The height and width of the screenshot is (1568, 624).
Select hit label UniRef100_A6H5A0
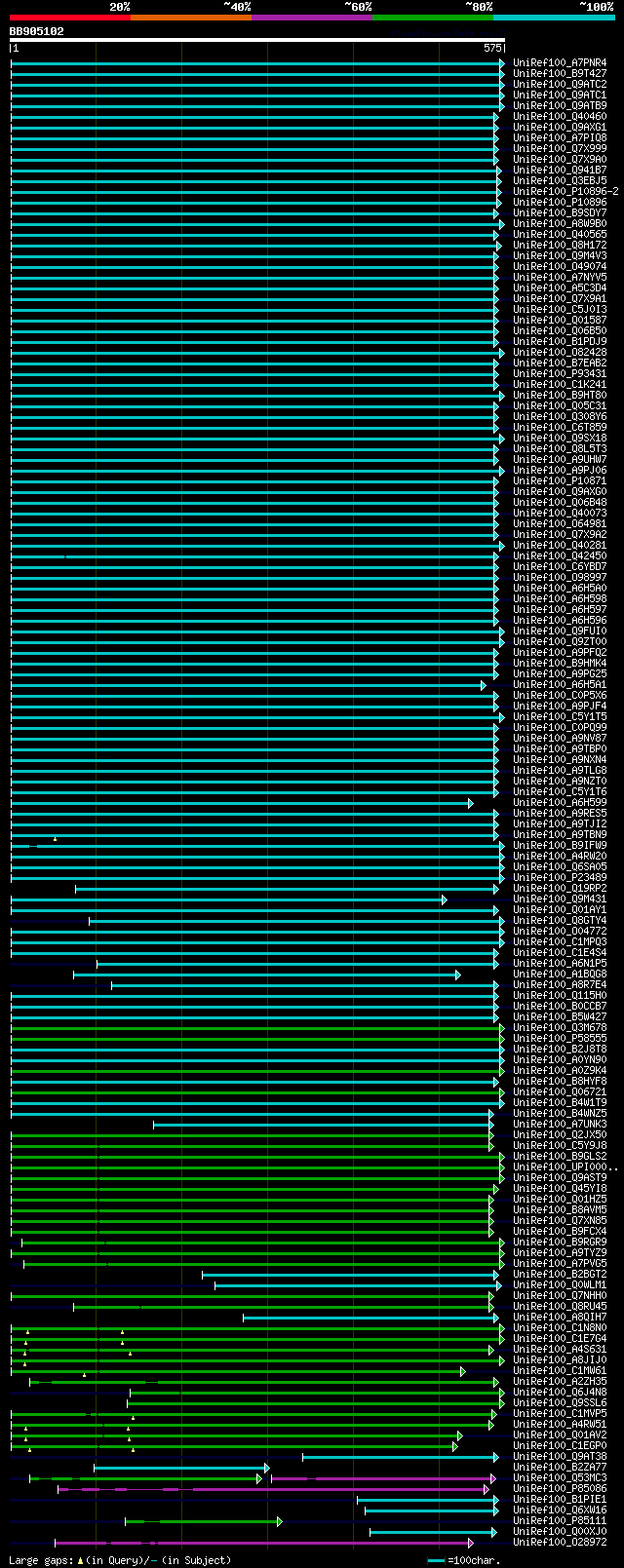(560, 589)
